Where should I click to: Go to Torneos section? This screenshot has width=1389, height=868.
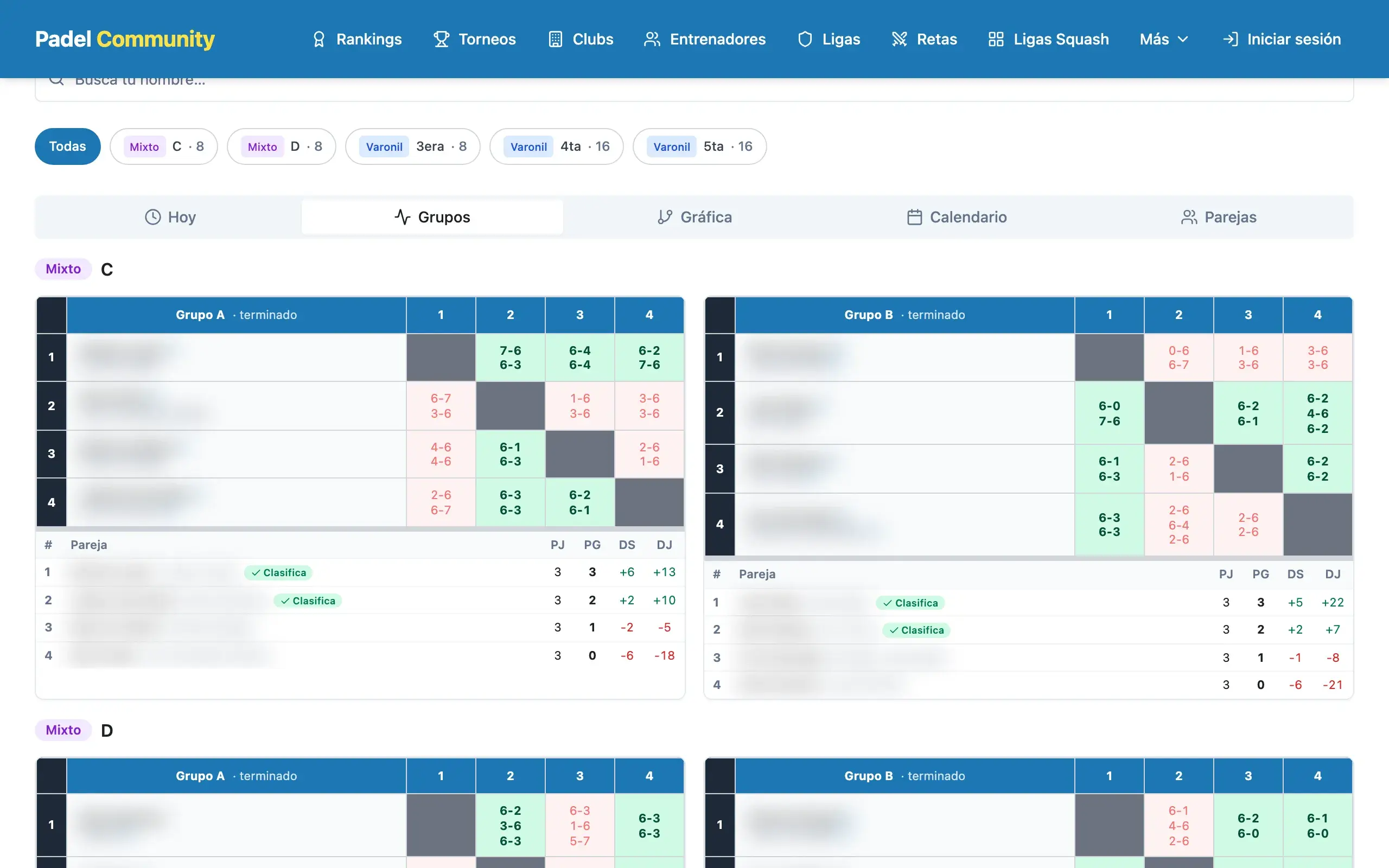(x=475, y=39)
